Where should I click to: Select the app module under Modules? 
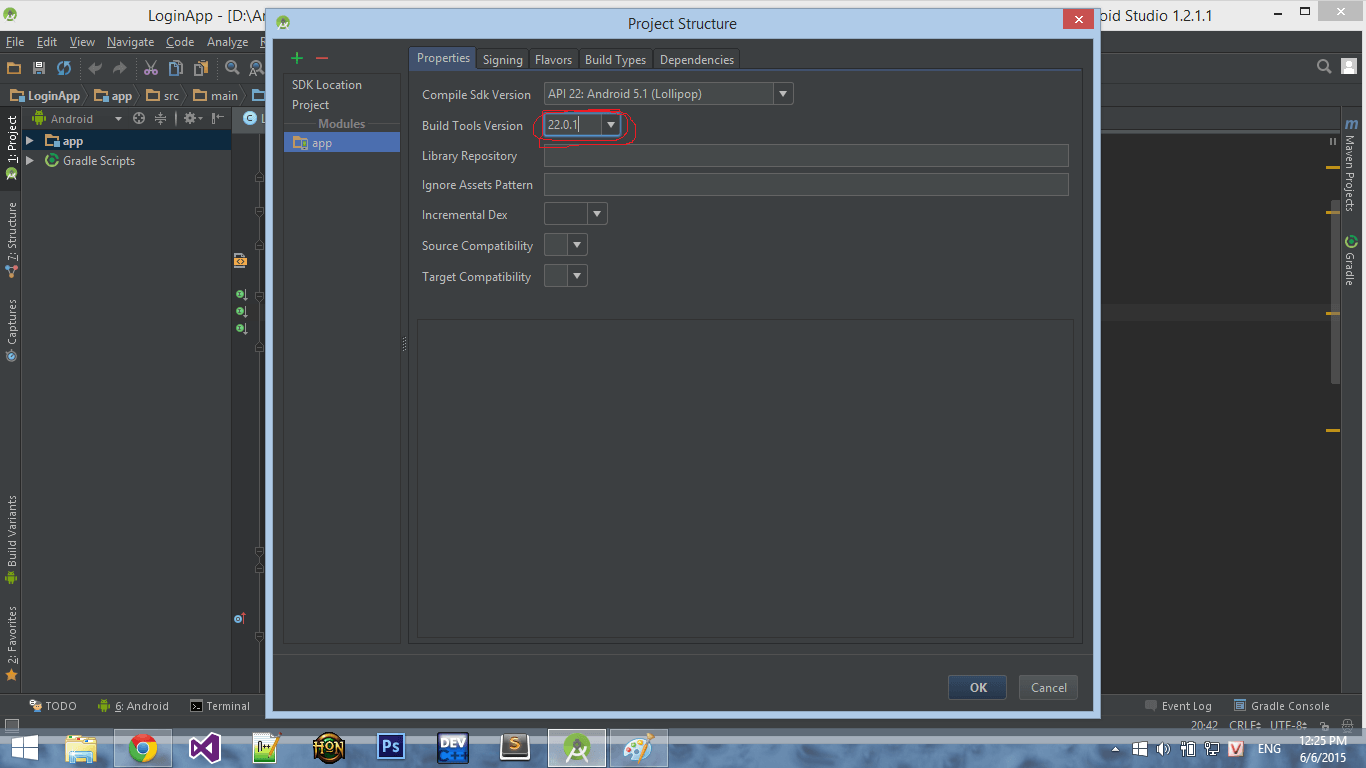click(342, 143)
